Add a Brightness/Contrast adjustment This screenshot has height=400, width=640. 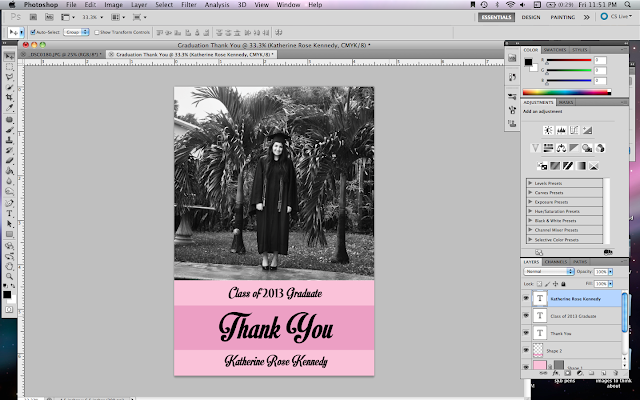[x=548, y=130]
